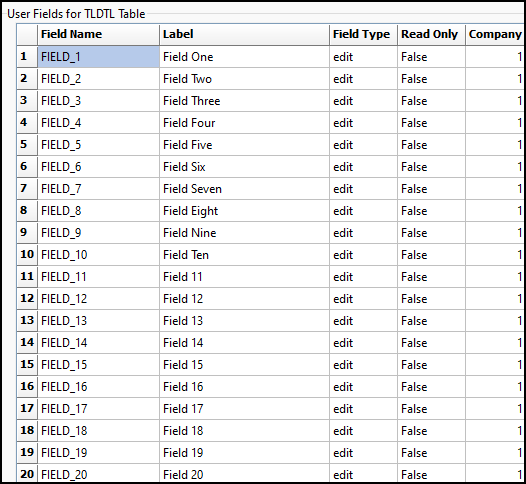
Task: Click the Read Only 'False' value for FIELD_9
Action: click(431, 232)
